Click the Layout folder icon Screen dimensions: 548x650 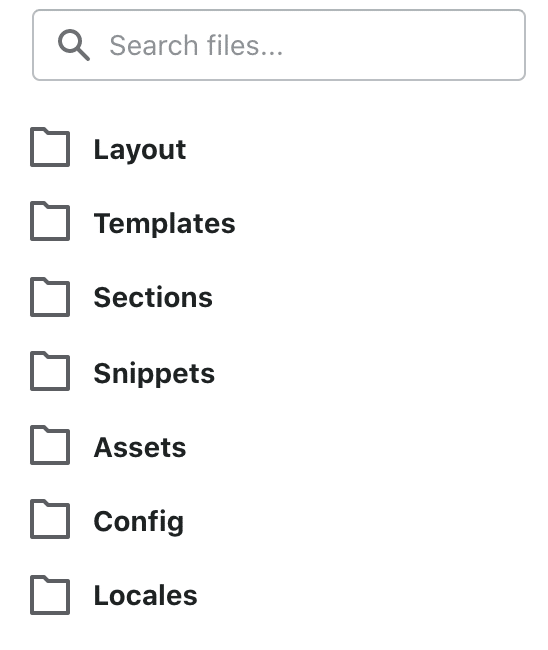[x=50, y=147]
